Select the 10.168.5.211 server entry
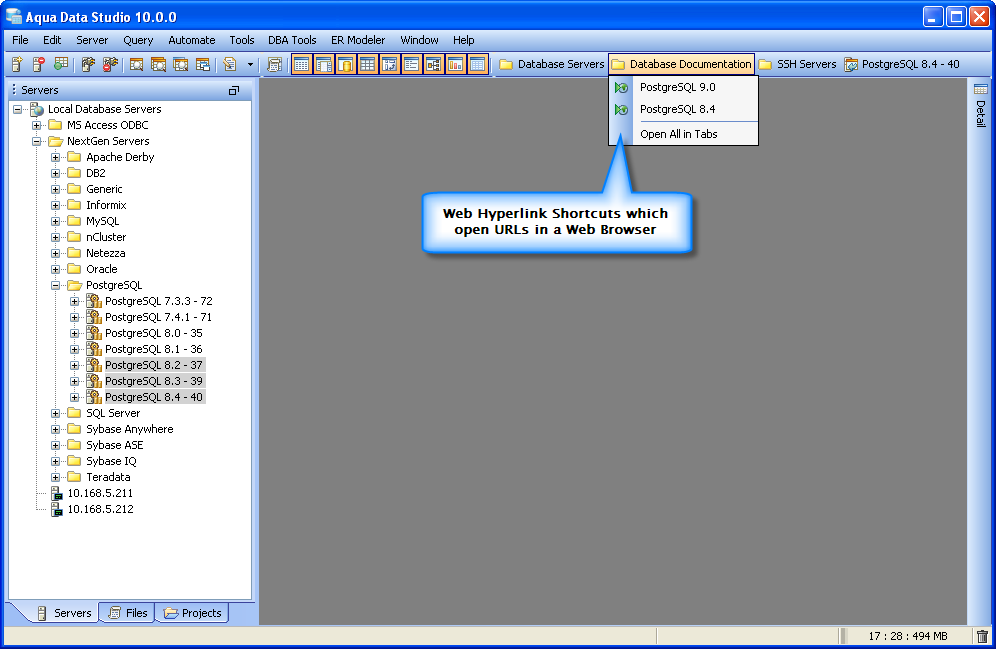The height and width of the screenshot is (649, 996). pyautogui.click(x=100, y=493)
